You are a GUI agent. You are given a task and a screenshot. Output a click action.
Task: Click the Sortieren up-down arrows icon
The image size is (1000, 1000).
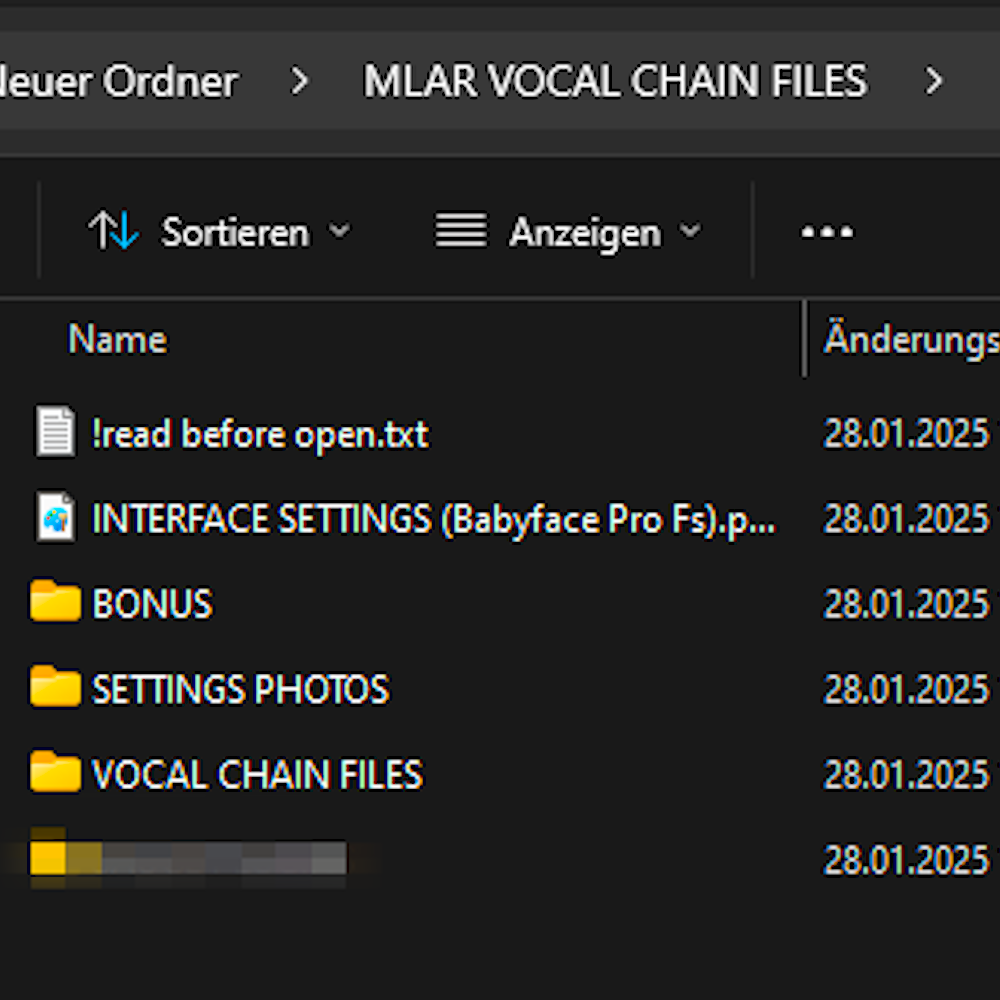pos(113,232)
